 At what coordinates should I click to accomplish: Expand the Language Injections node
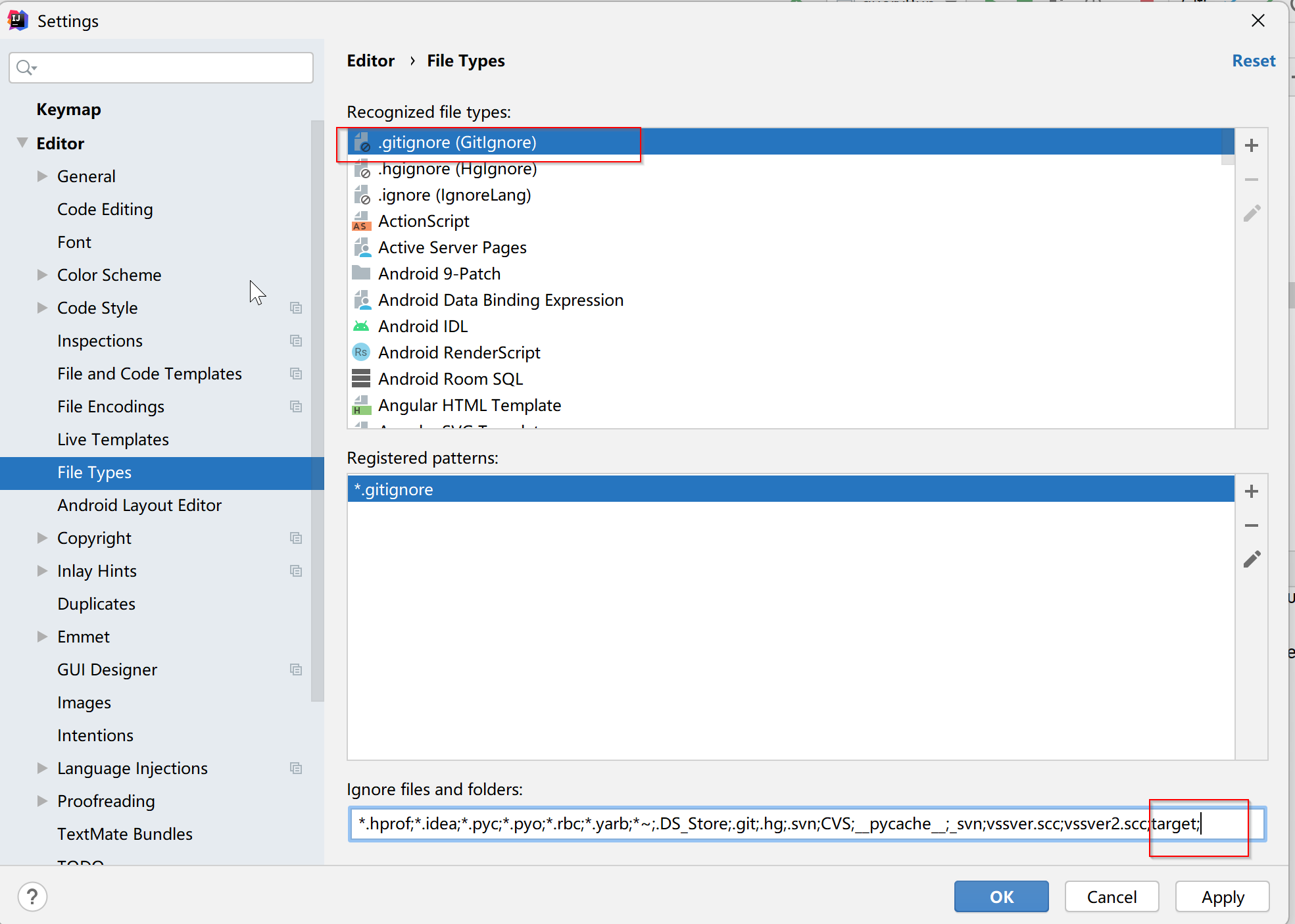42,768
